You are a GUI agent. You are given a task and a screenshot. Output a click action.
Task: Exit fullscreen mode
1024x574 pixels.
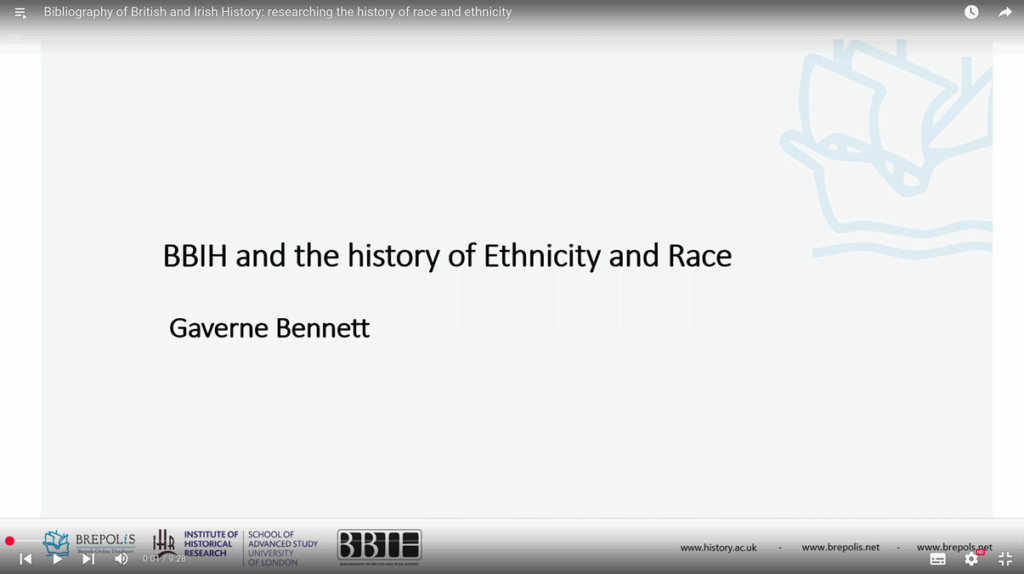[x=1005, y=559]
